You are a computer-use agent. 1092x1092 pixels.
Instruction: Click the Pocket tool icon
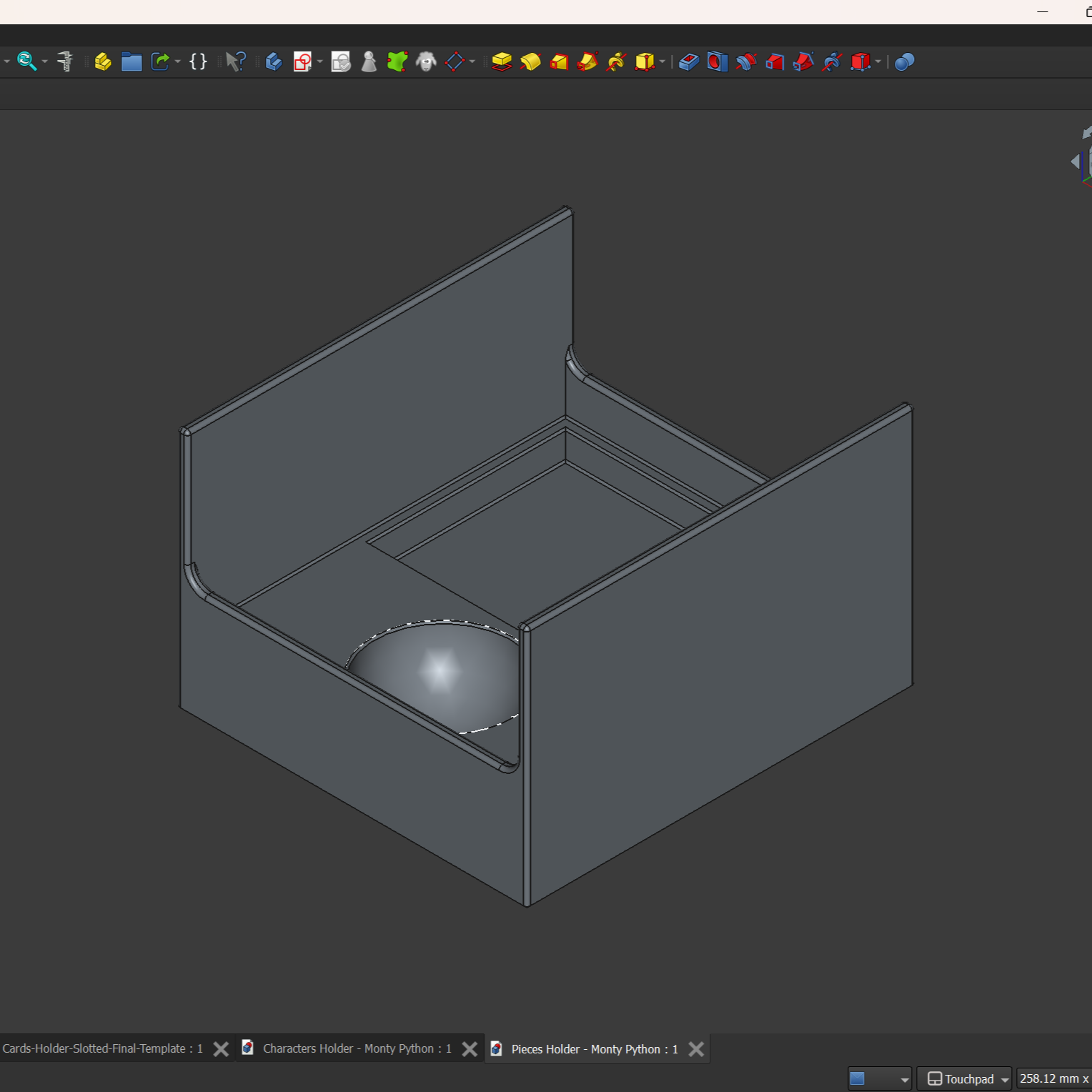coord(688,62)
